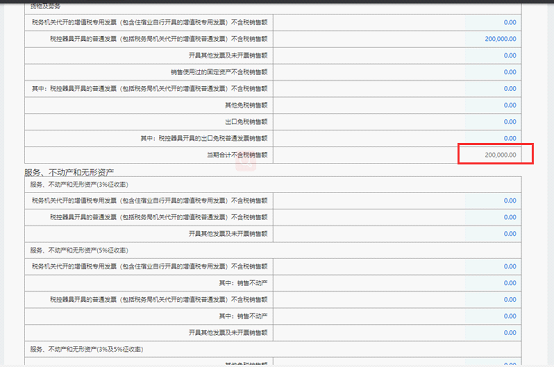Click the red watermark logo over 当期合计 label
554x367 pixels.
coord(246,162)
